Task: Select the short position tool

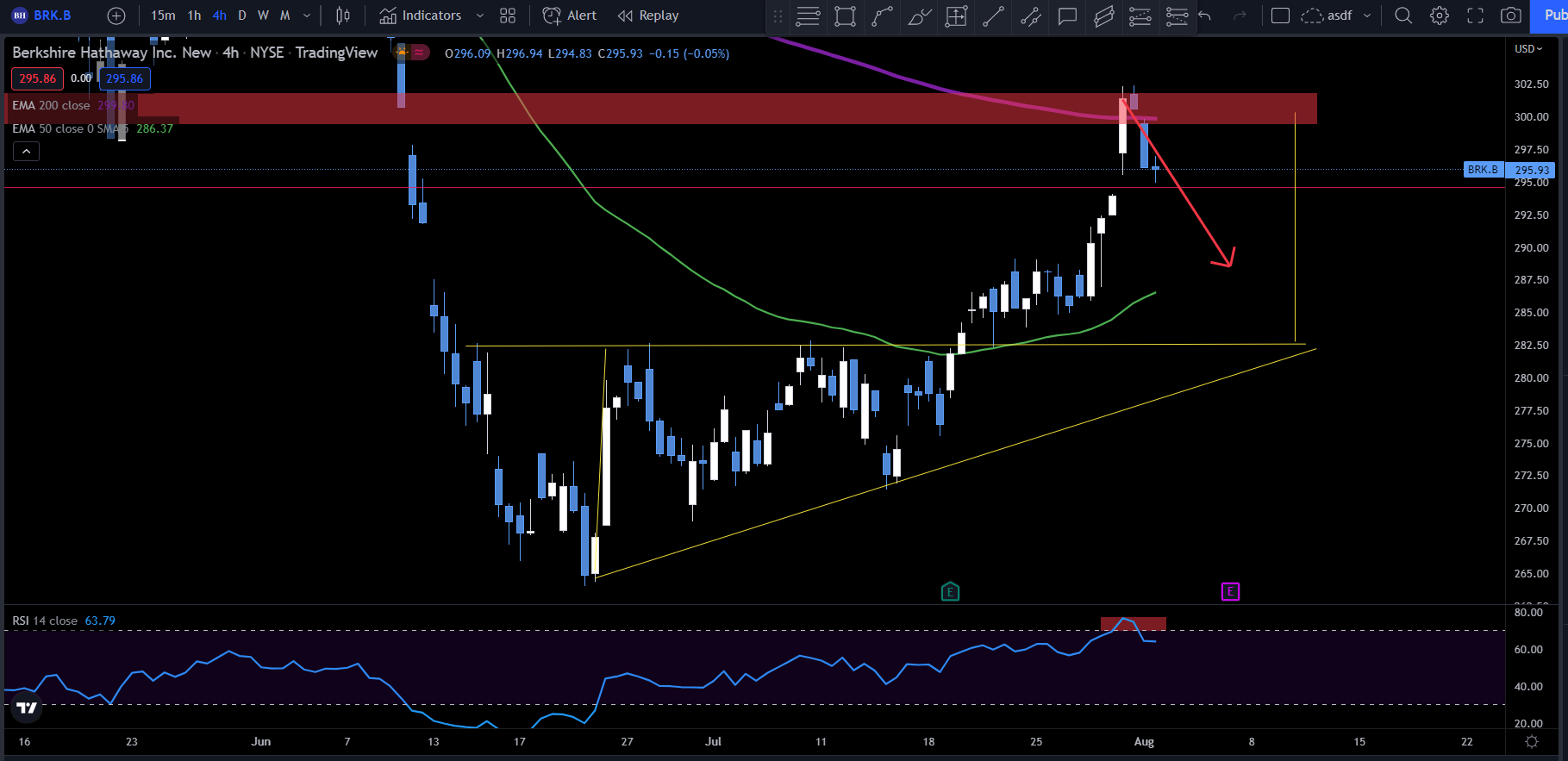Action: pos(1177,16)
